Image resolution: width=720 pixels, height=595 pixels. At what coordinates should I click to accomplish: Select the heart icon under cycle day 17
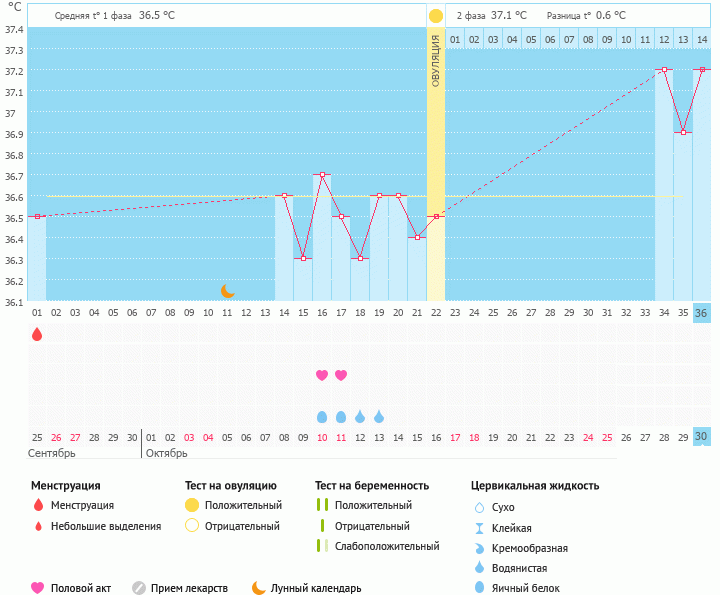point(341,375)
